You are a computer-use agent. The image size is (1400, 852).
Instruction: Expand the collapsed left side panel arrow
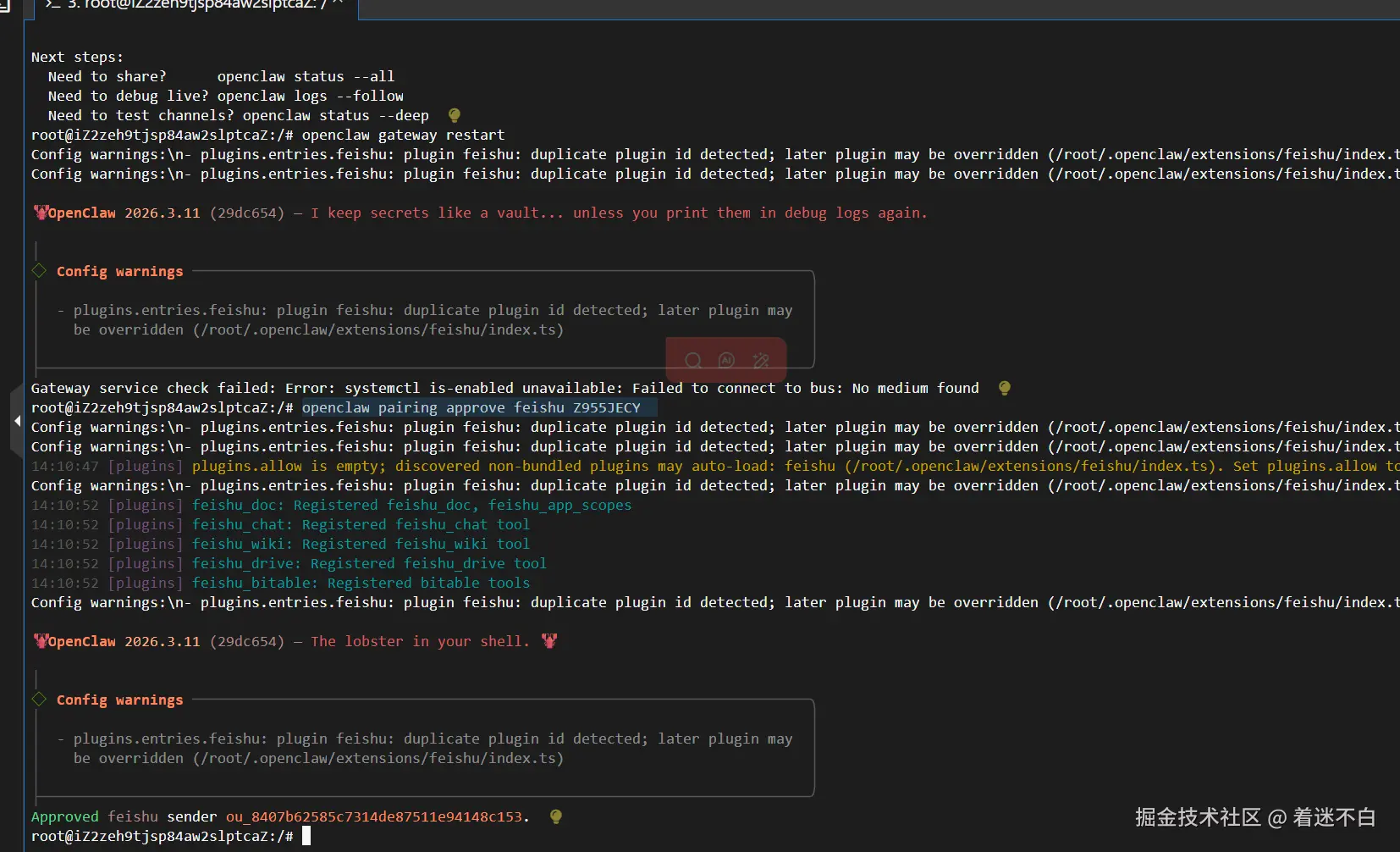[x=17, y=420]
